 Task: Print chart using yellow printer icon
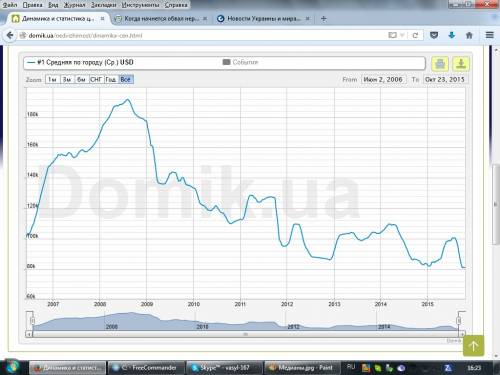[x=440, y=63]
